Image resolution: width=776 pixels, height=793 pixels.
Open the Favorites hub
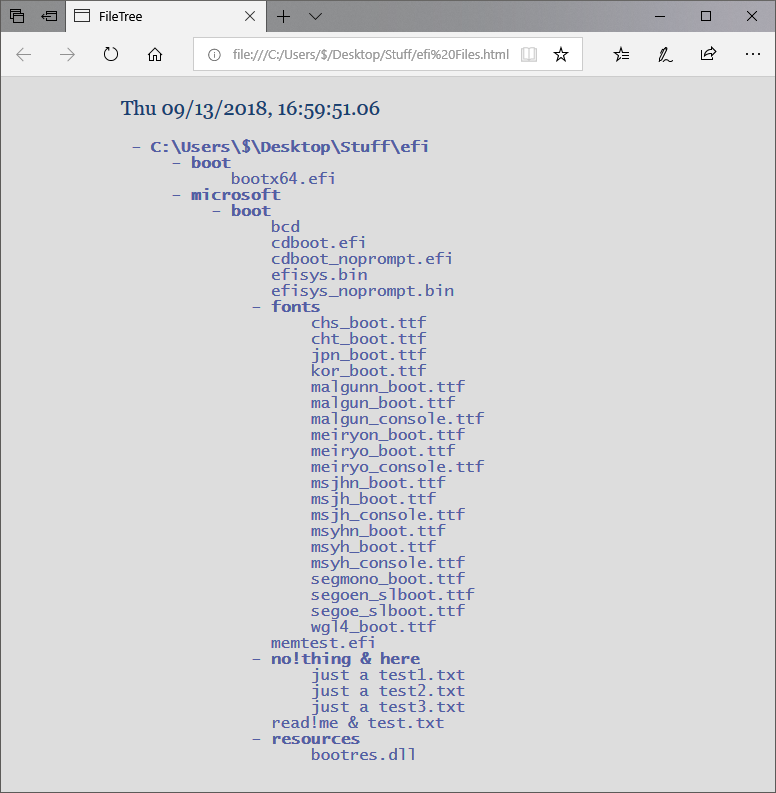(x=621, y=54)
